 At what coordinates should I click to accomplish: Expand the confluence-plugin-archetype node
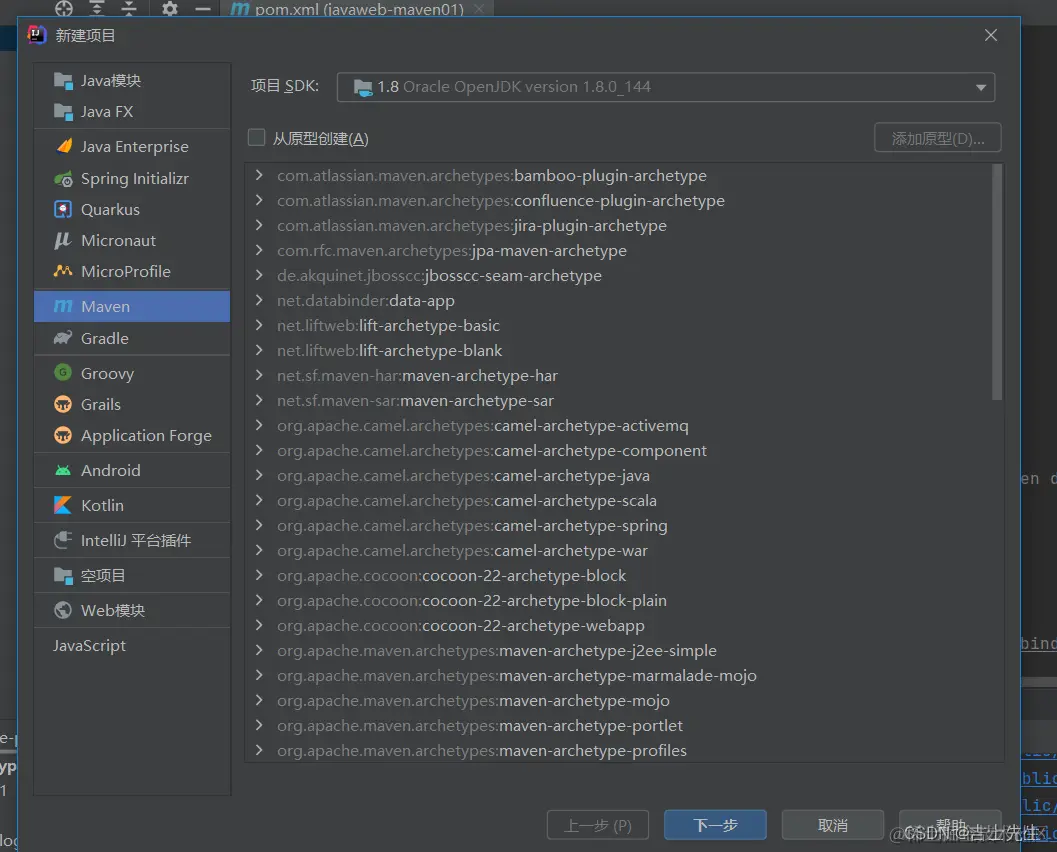click(x=259, y=200)
